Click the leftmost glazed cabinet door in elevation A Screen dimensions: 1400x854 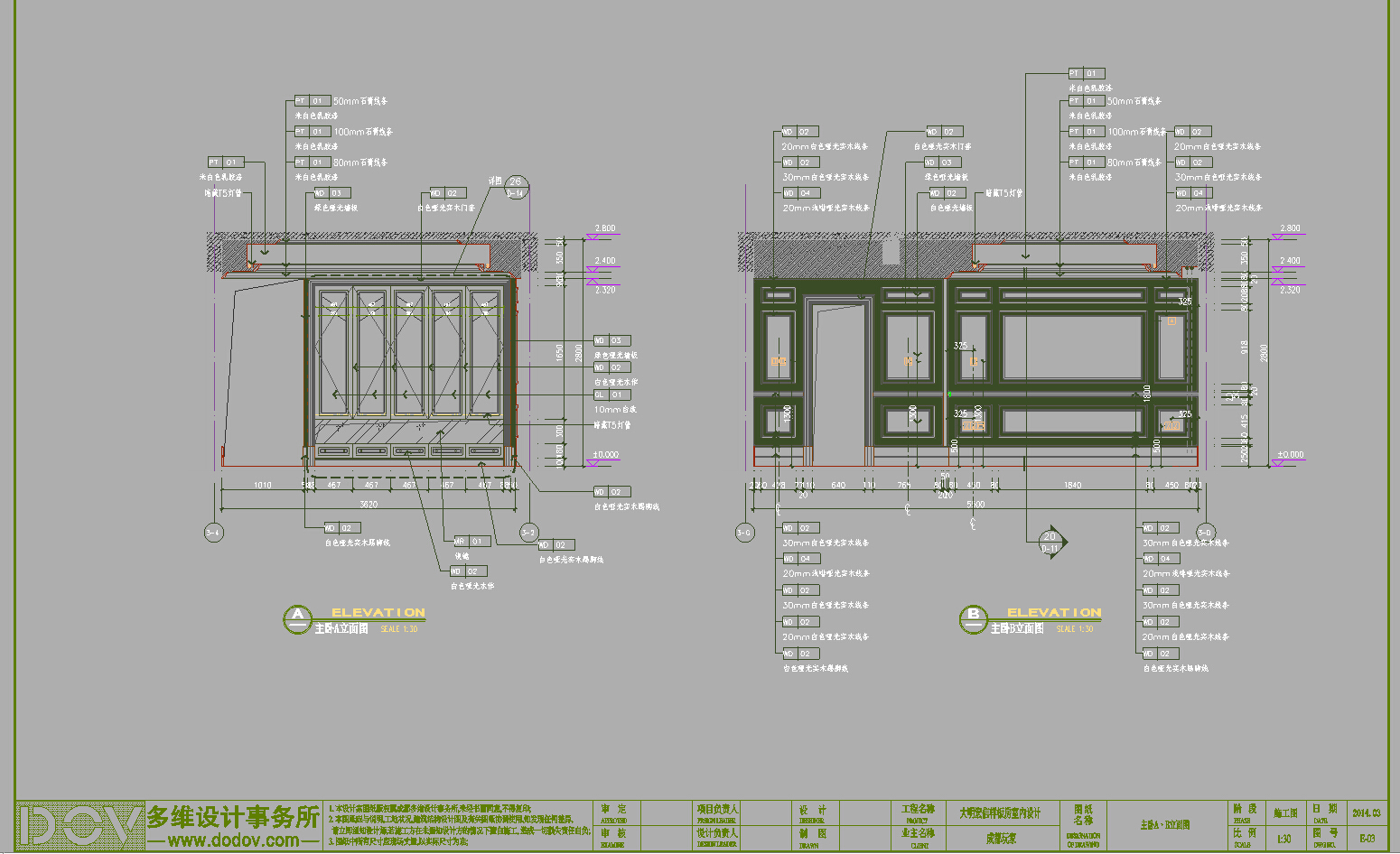click(x=333, y=353)
